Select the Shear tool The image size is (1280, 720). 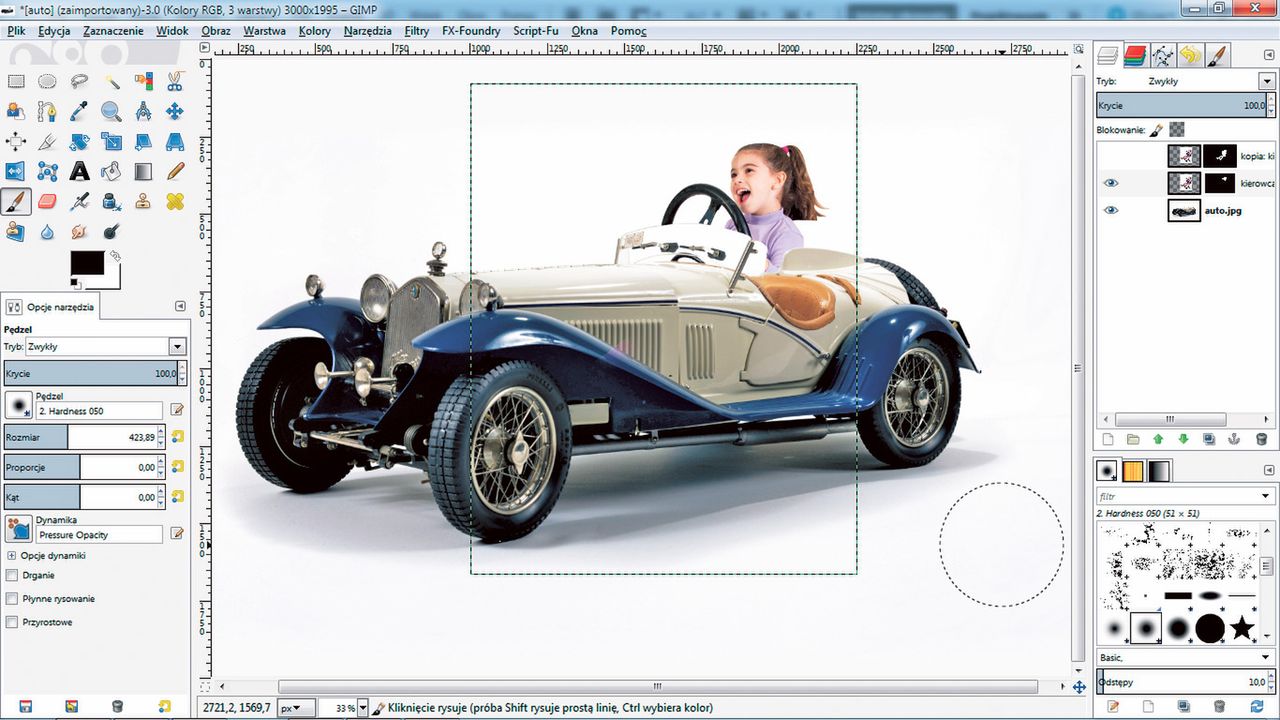click(143, 142)
